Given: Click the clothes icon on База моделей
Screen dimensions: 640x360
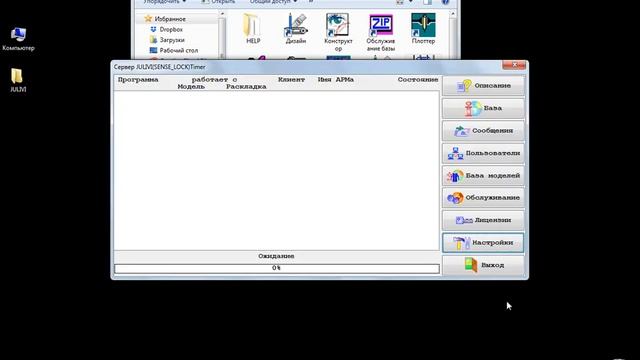Looking at the screenshot, I should (x=454, y=176).
